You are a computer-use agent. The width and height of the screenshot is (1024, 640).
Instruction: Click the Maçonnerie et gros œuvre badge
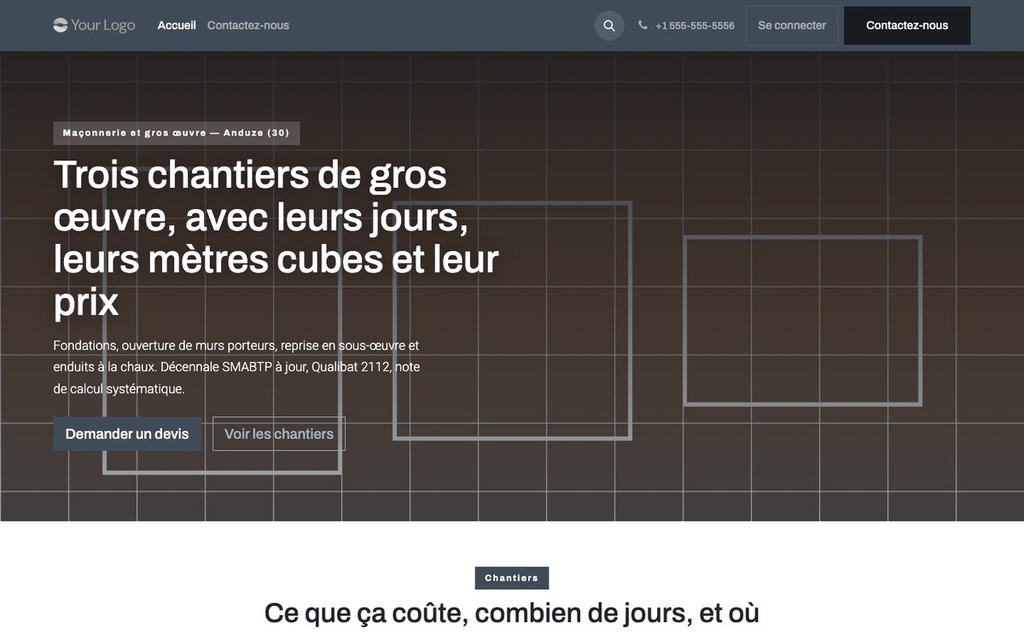click(x=176, y=133)
